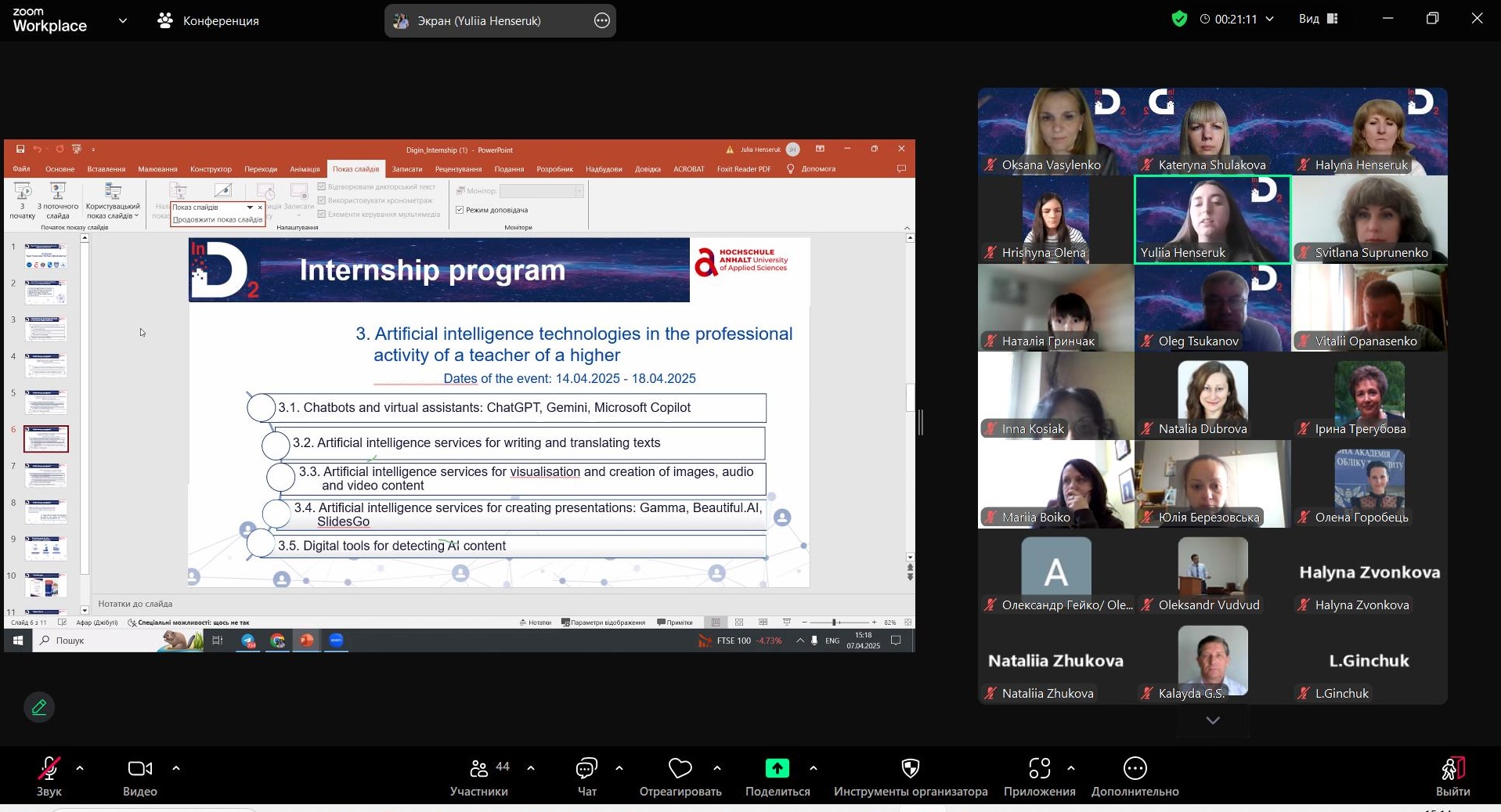Viewport: 1501px width, 812px height.
Task: Open Инструменты организатора shield icon
Action: click(x=910, y=770)
